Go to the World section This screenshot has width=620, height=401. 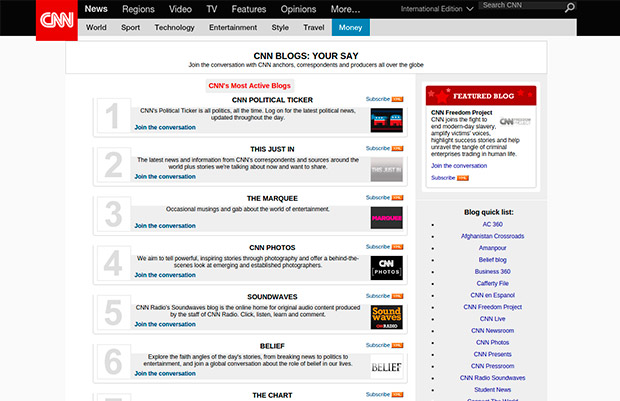coord(96,27)
